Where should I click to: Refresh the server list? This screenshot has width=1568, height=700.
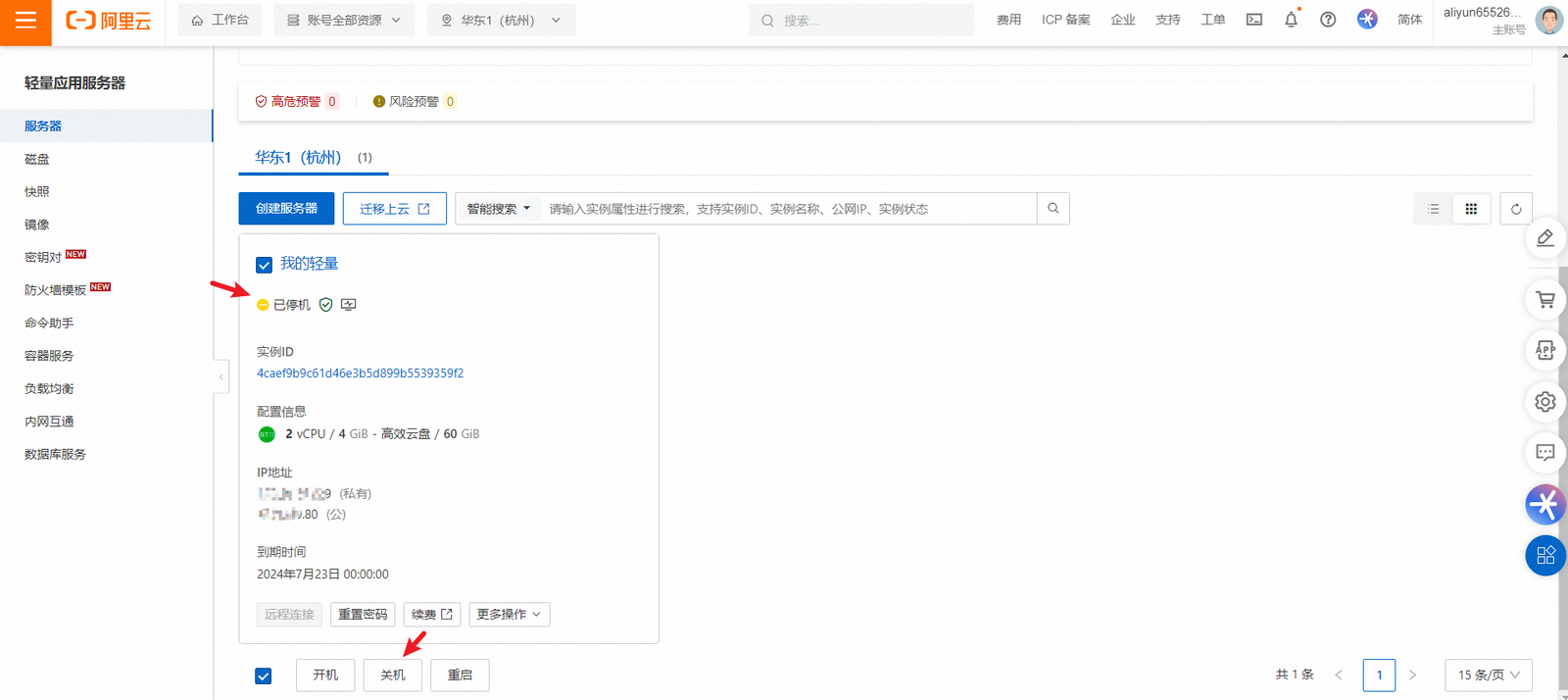tap(1516, 209)
